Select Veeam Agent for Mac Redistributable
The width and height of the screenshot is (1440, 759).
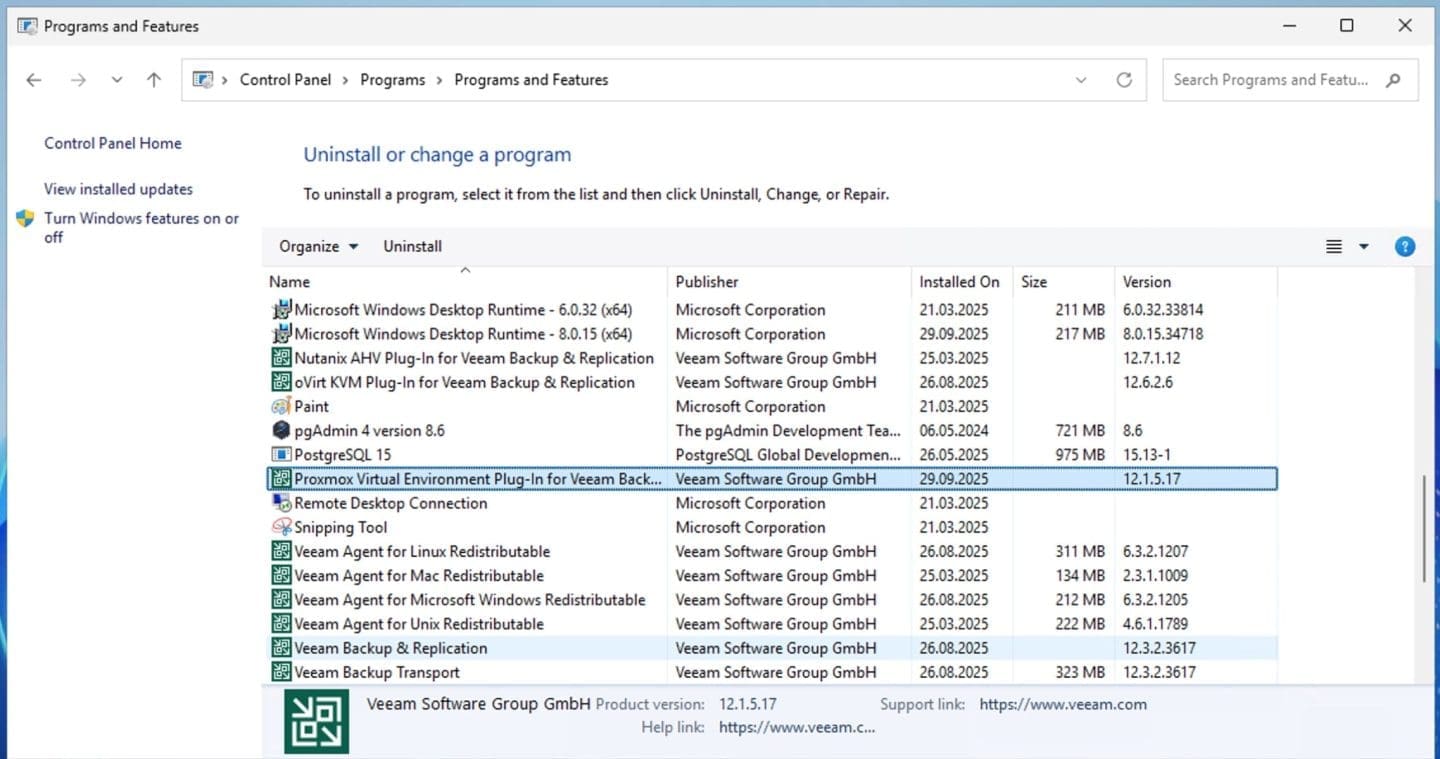click(x=419, y=576)
